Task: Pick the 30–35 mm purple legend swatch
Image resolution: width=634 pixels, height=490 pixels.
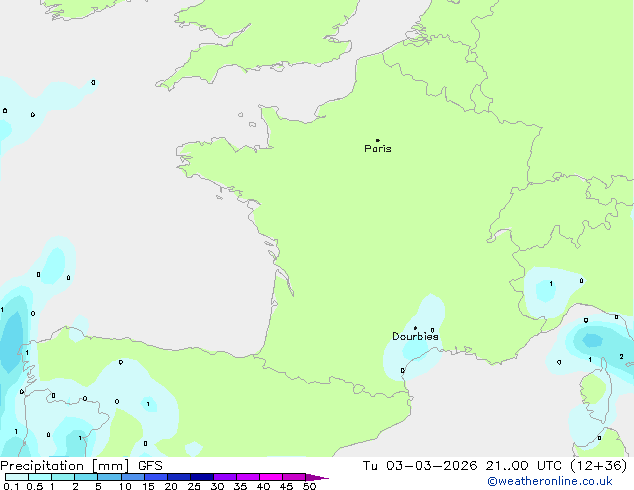Action: 225,477
